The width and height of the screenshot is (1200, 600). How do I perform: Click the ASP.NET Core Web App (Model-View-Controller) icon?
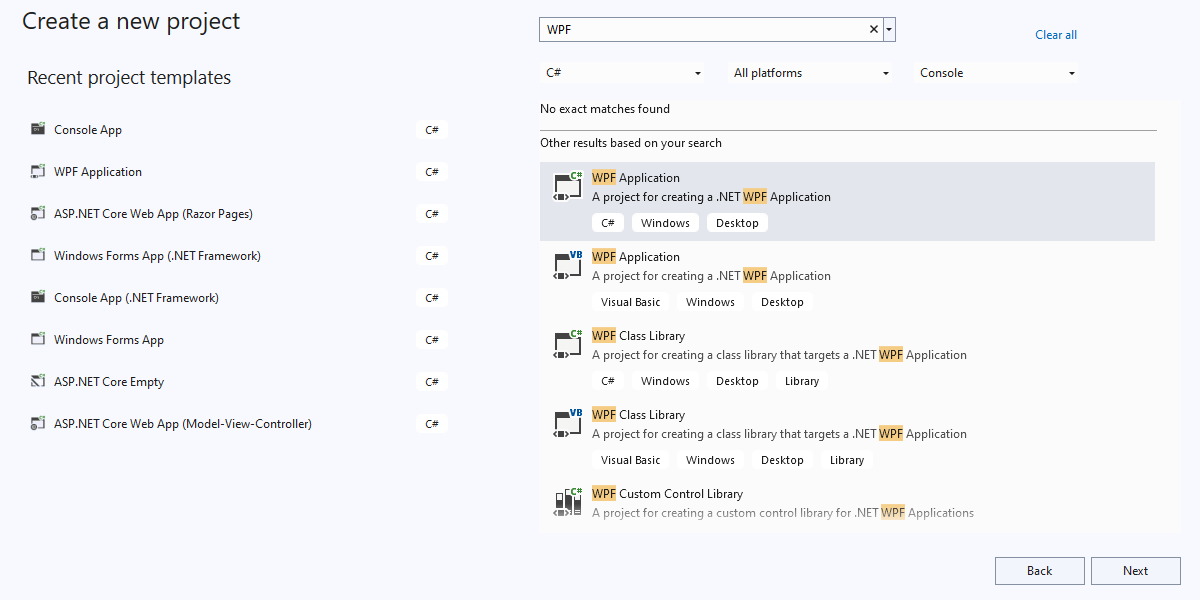(38, 423)
